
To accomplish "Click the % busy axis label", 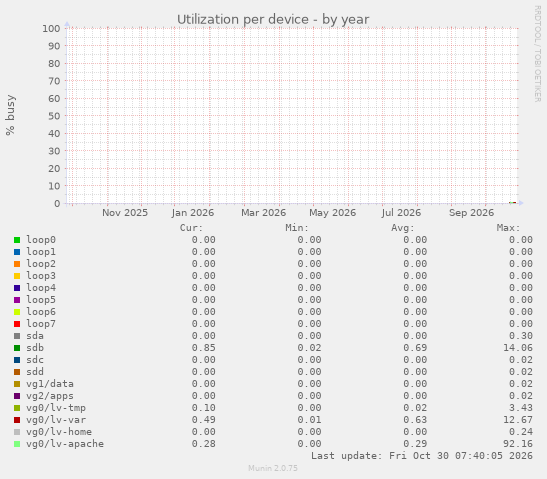I will coord(10,115).
